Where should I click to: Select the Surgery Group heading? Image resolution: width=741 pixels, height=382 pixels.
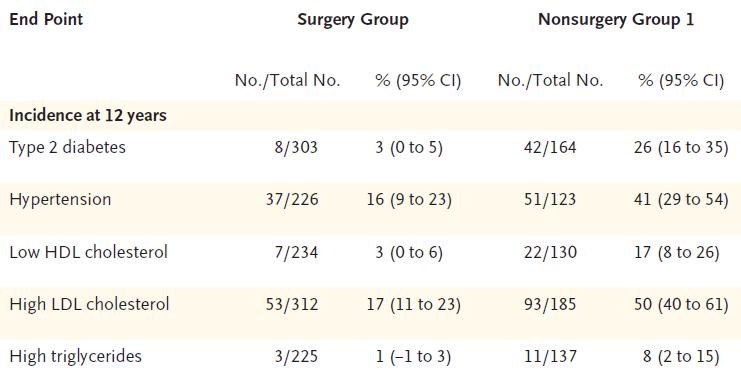(353, 20)
